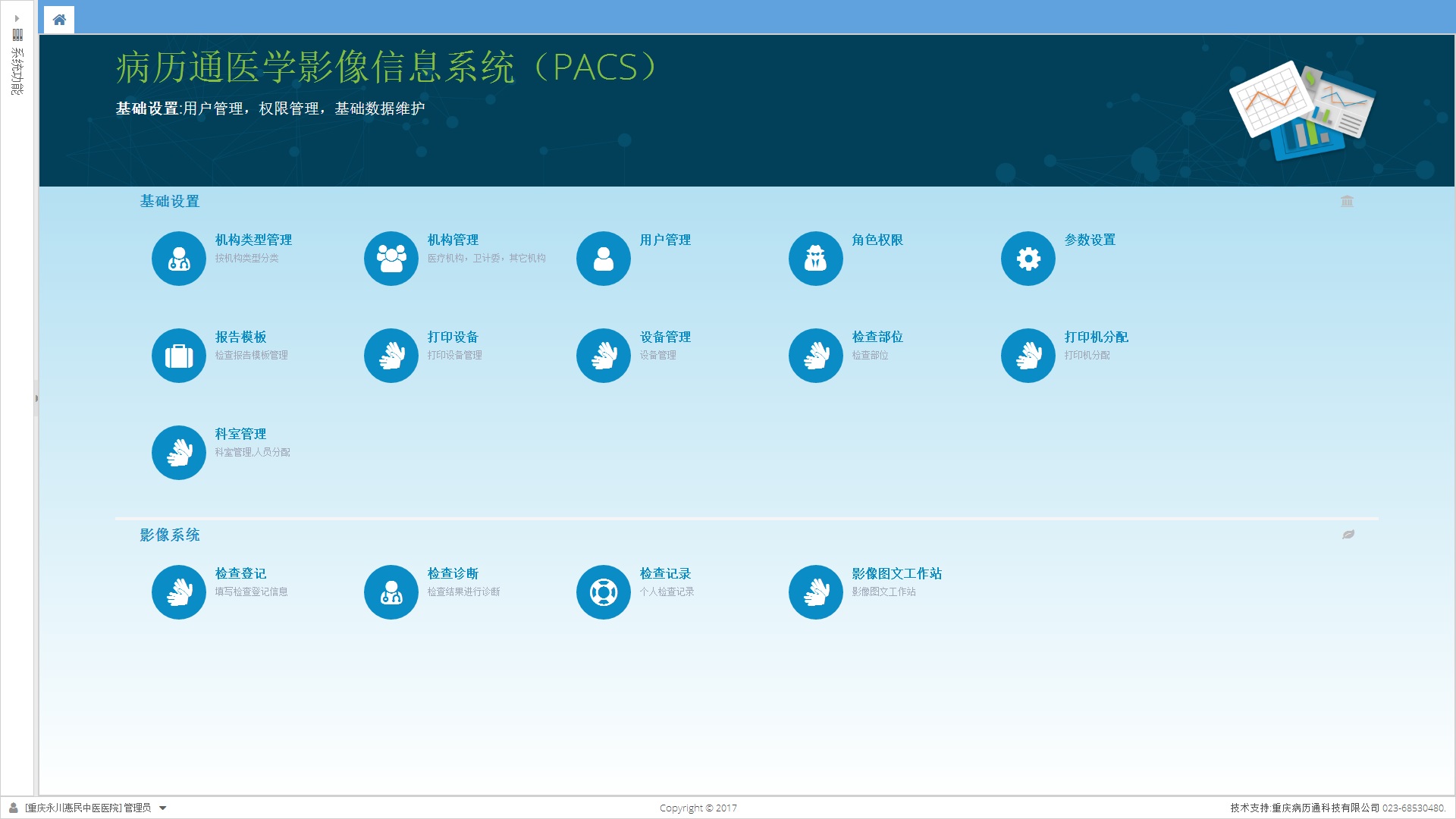Click the 按机构类型分类 description text

click(x=246, y=258)
